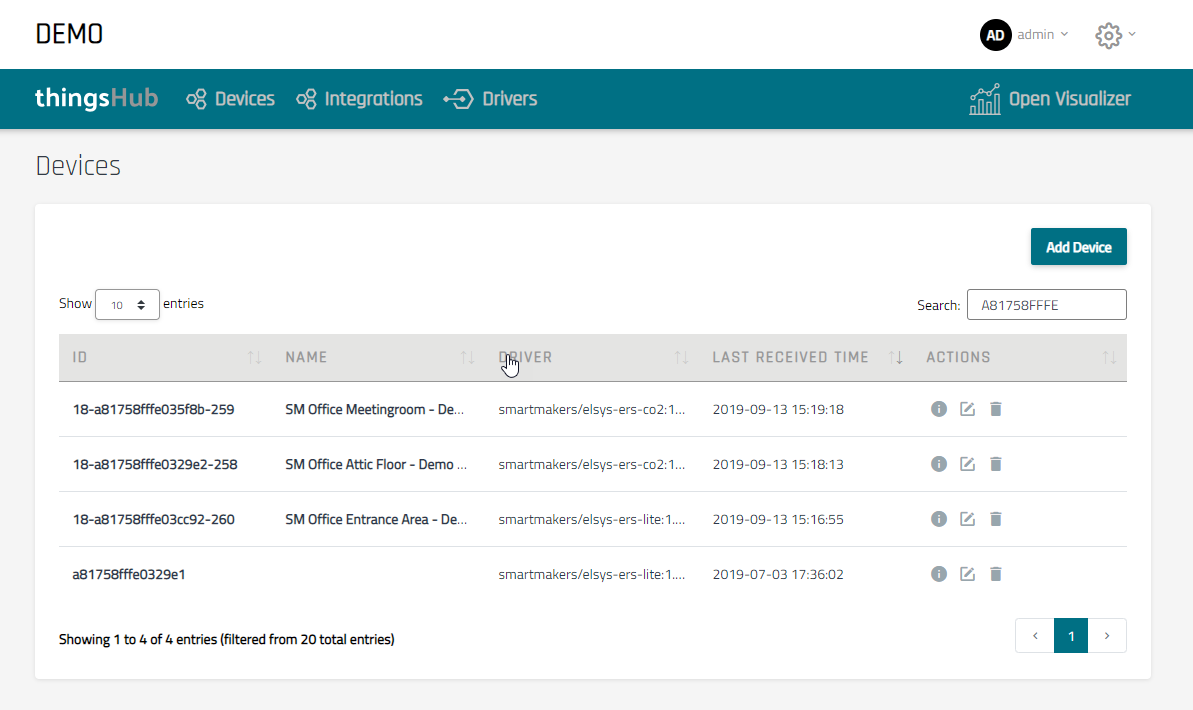
Task: Click info icon for SM Office Meetingroom device
Action: 938,409
